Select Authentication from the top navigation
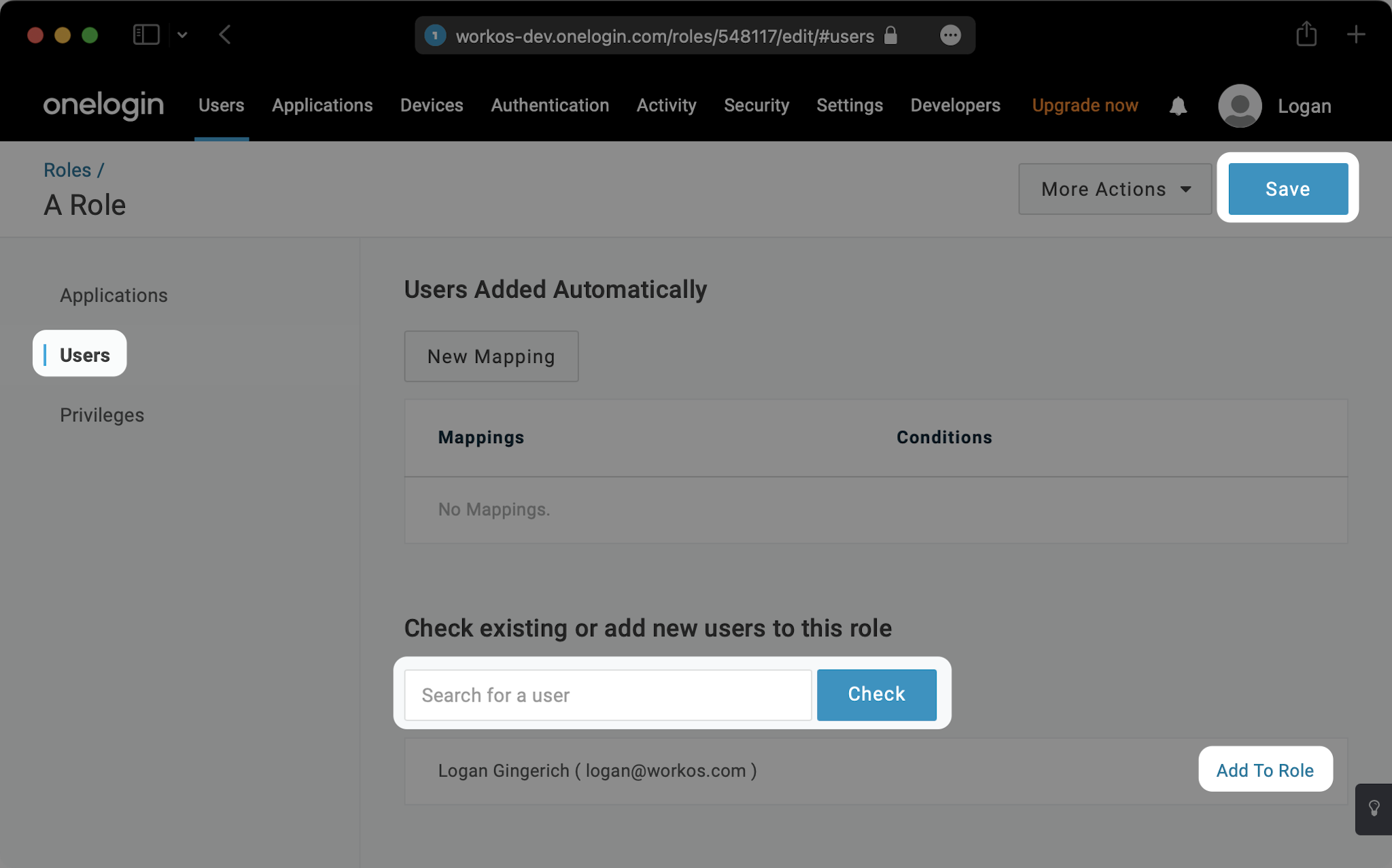The image size is (1392, 868). click(550, 106)
